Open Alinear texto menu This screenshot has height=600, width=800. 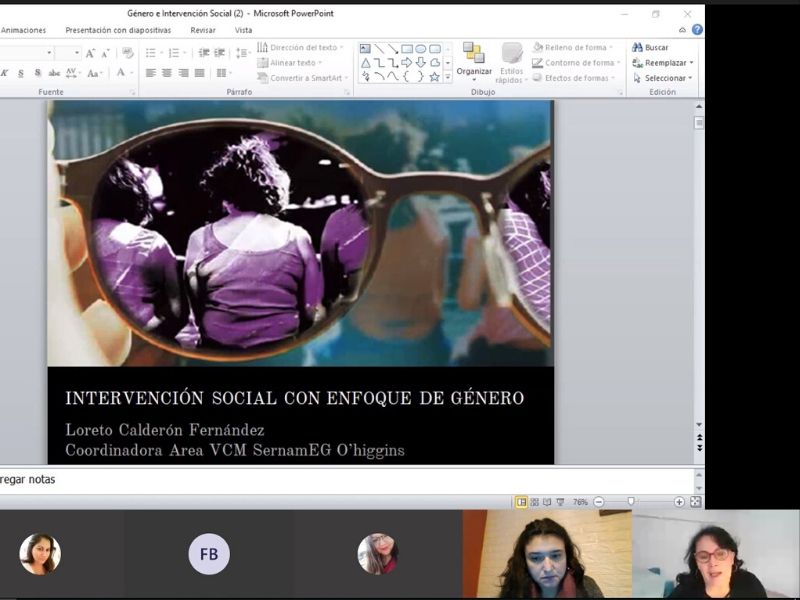289,63
